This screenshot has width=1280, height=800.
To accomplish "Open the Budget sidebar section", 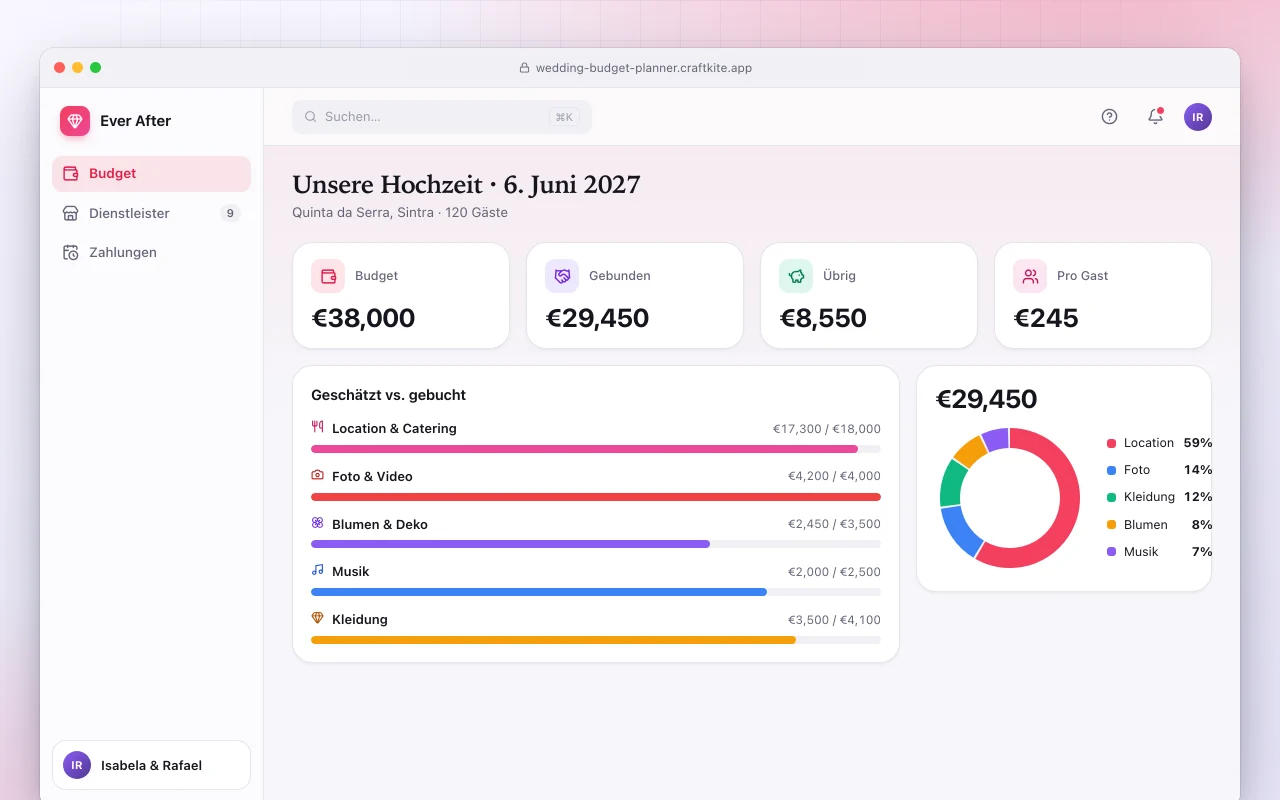I will point(151,173).
